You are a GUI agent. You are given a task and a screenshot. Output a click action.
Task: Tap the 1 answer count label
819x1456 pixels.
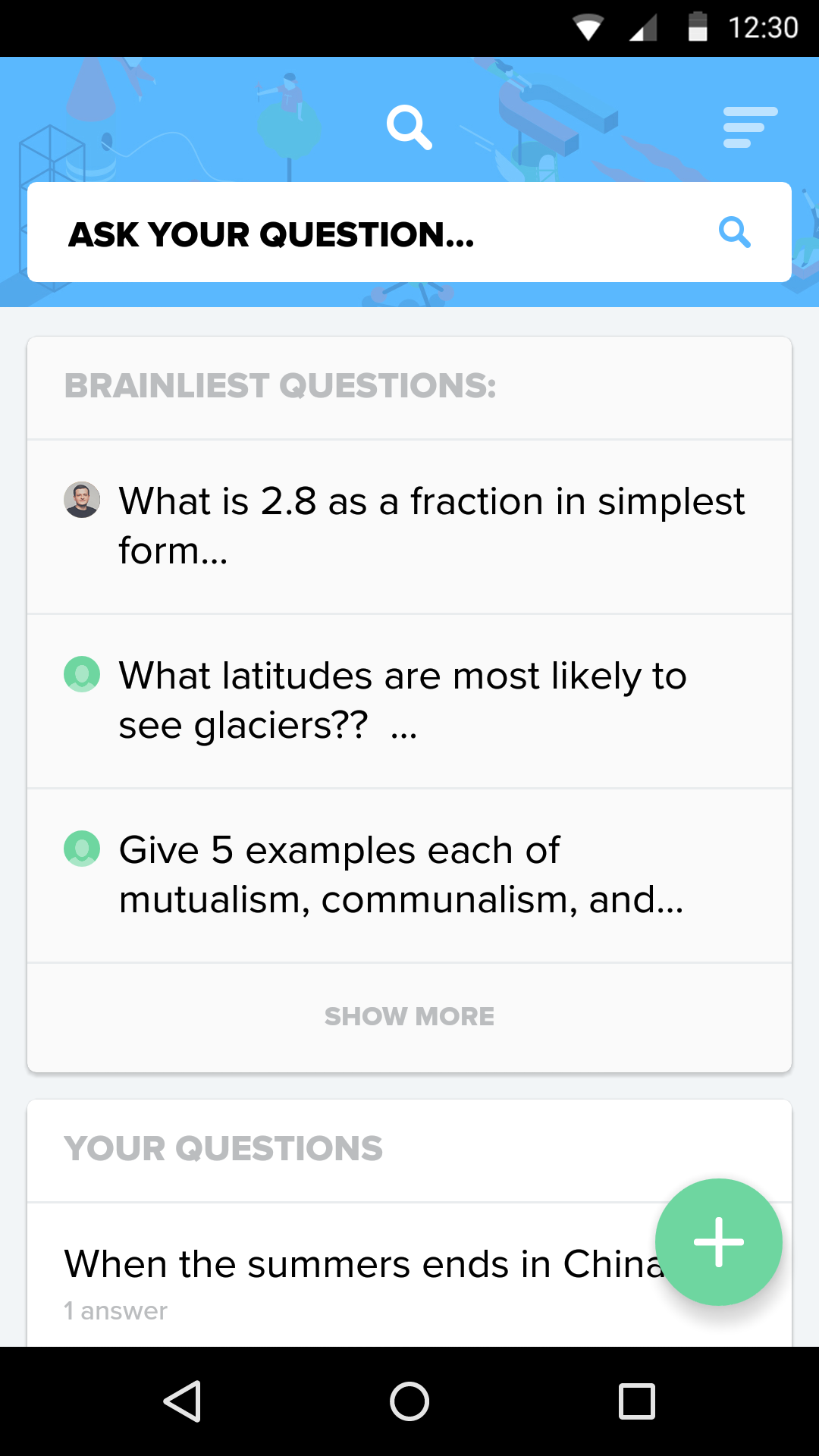click(x=115, y=1310)
